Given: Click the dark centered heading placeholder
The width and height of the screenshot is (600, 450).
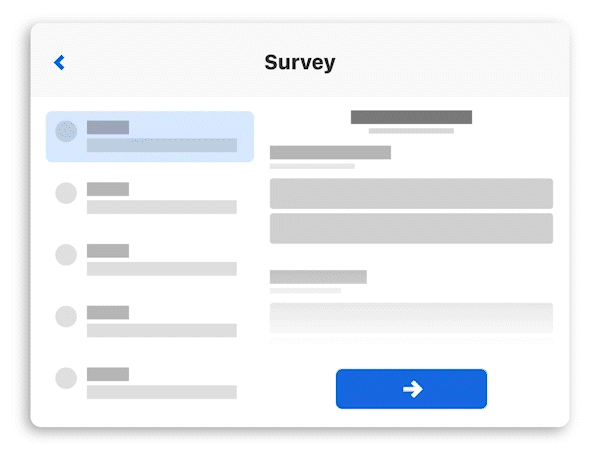Looking at the screenshot, I should tap(411, 117).
